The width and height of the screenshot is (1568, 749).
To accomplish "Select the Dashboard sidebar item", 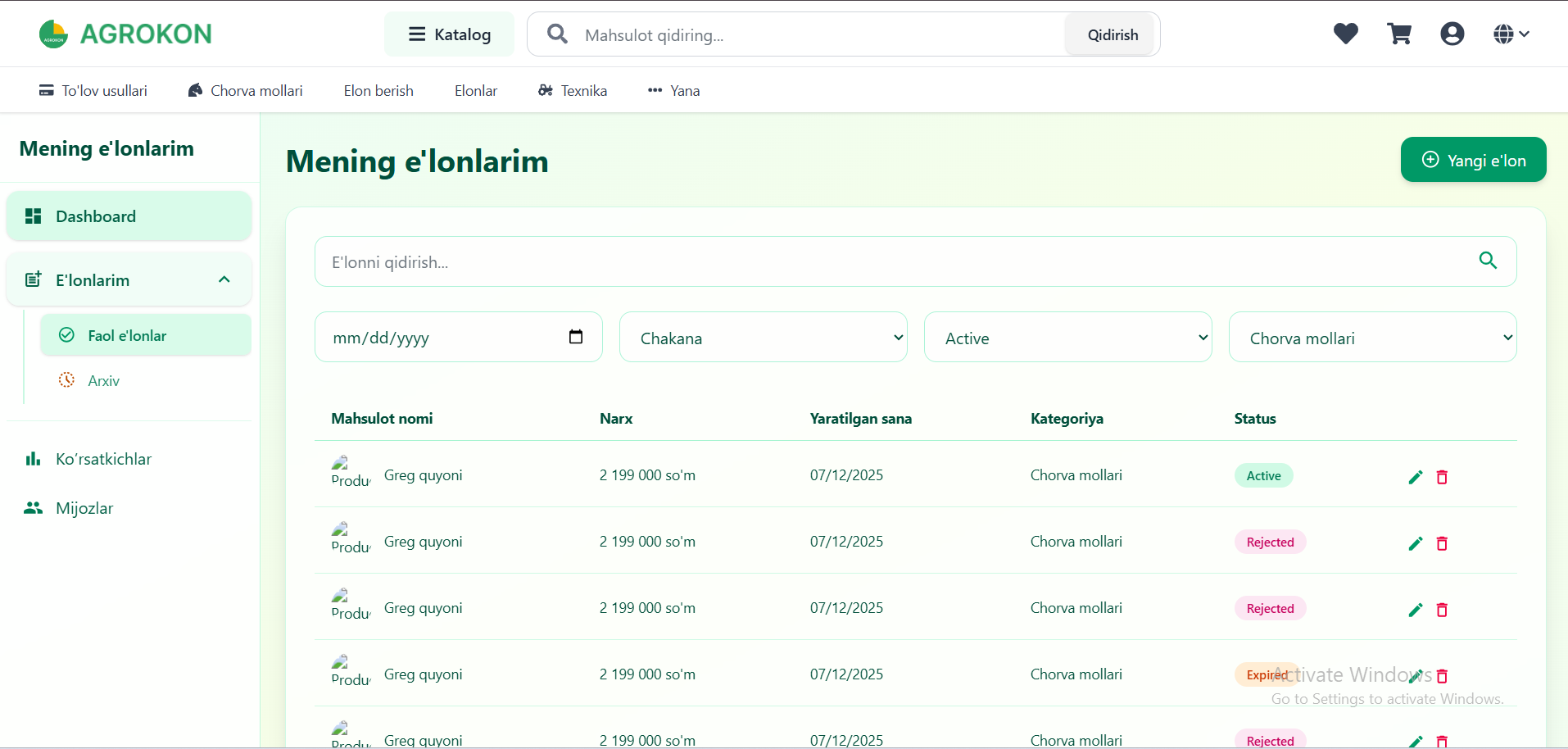I will point(96,216).
